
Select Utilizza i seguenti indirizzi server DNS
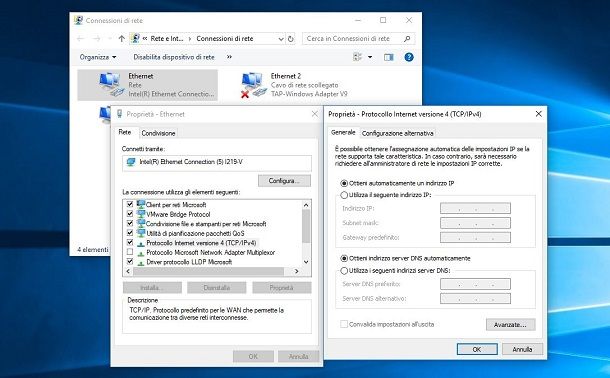tap(344, 270)
